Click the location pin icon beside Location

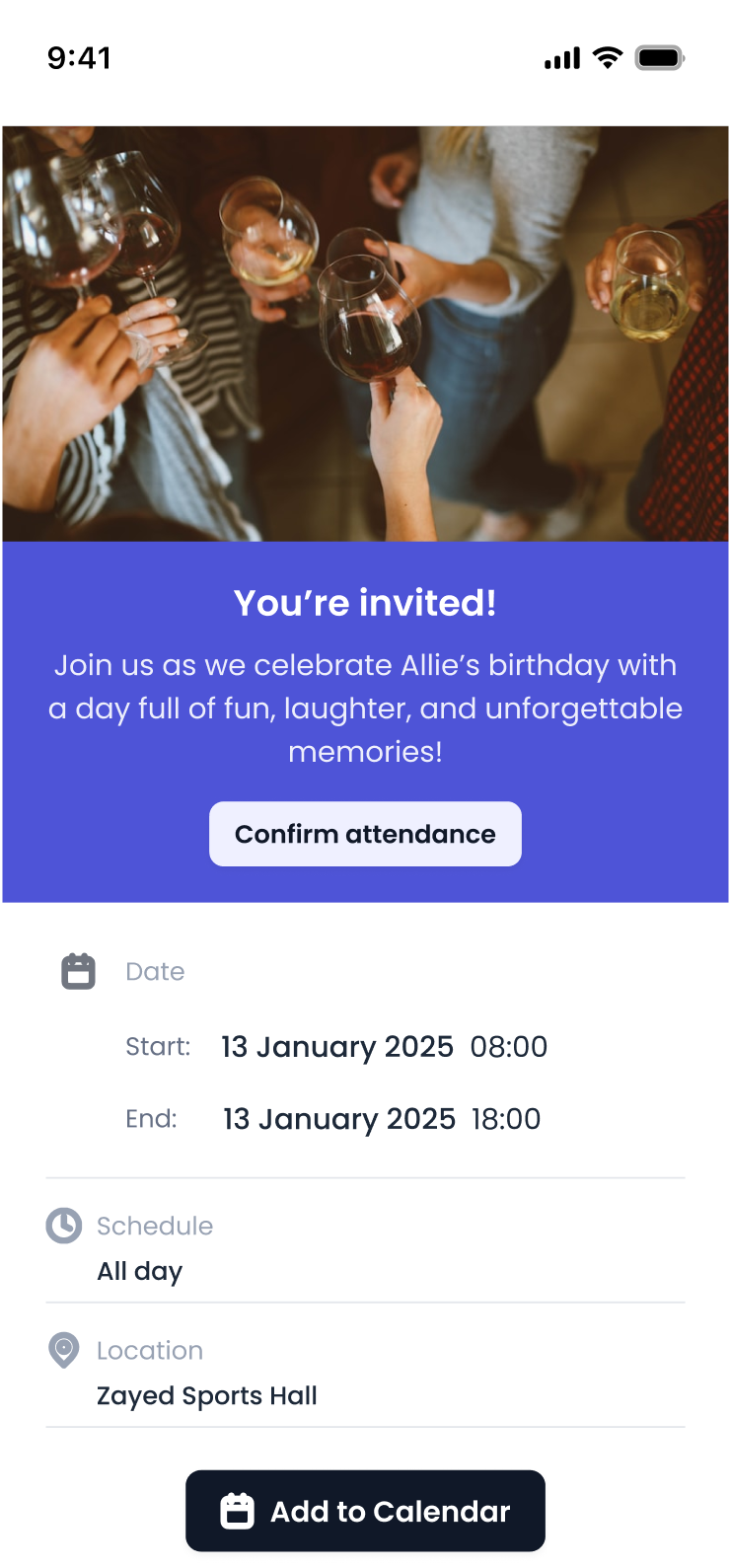coord(63,1350)
